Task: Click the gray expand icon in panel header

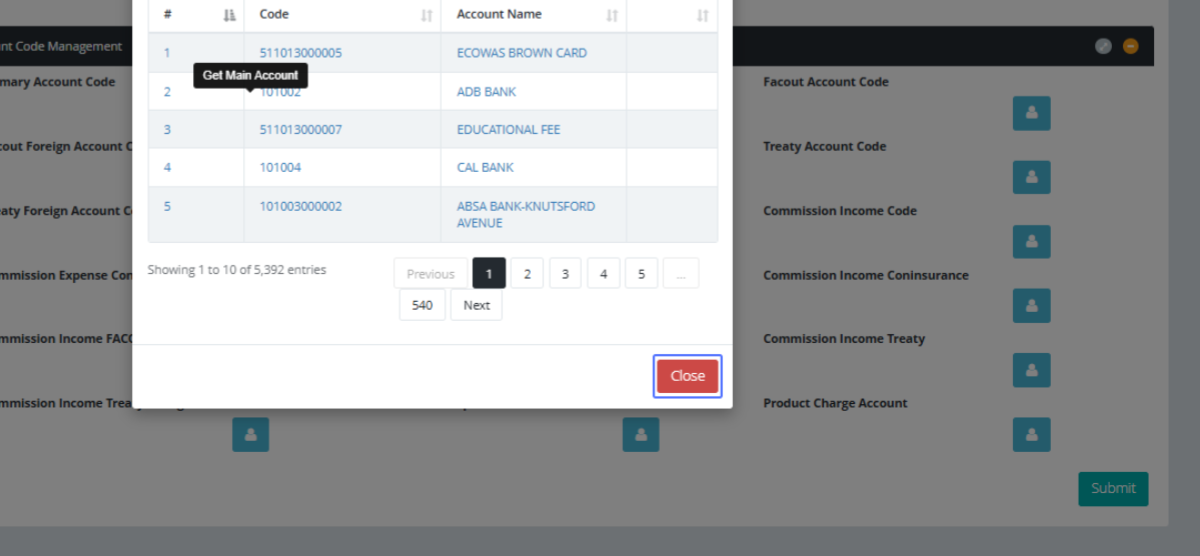Action: point(1103,46)
